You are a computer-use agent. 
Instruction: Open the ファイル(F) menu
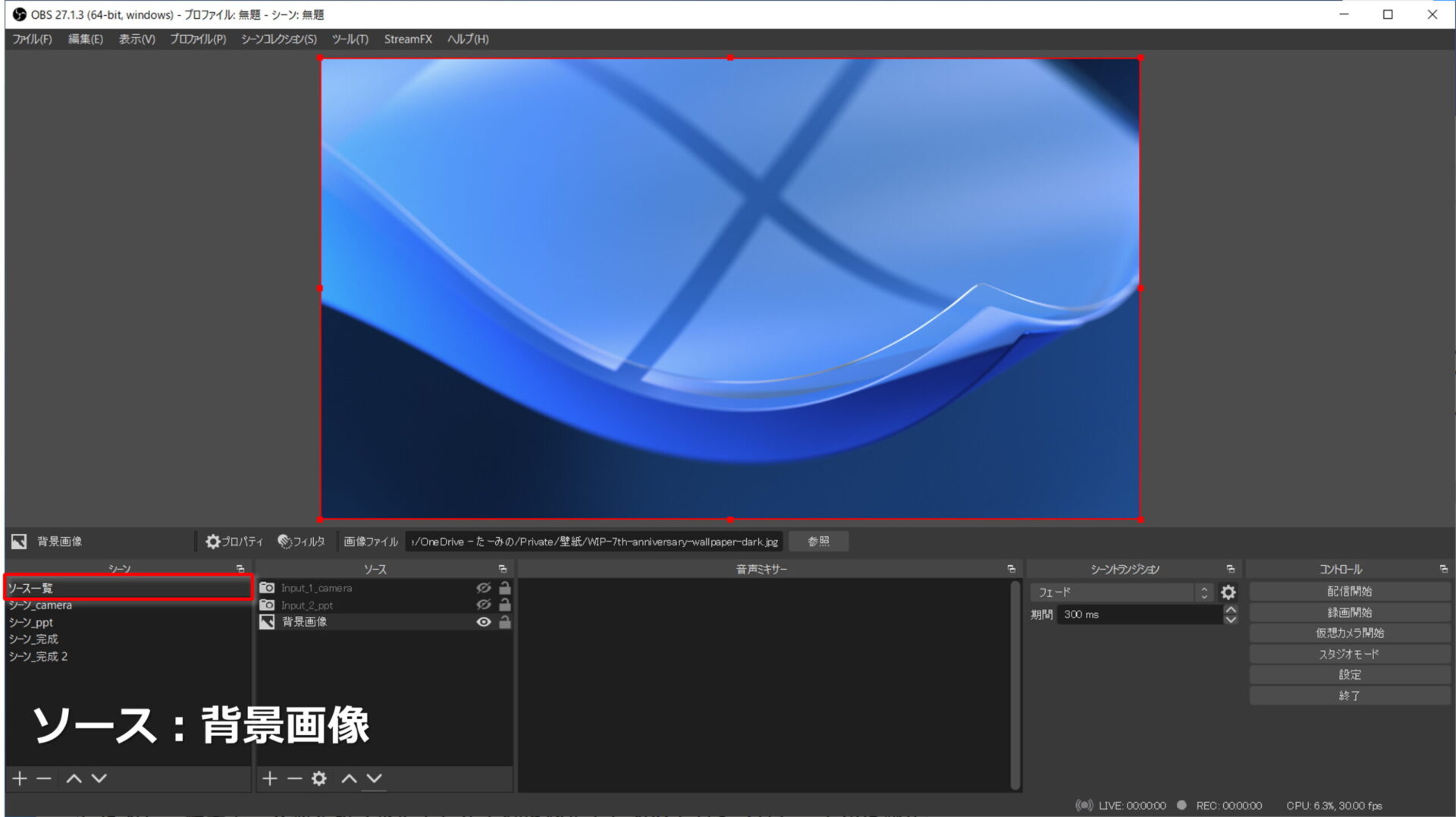tap(32, 39)
